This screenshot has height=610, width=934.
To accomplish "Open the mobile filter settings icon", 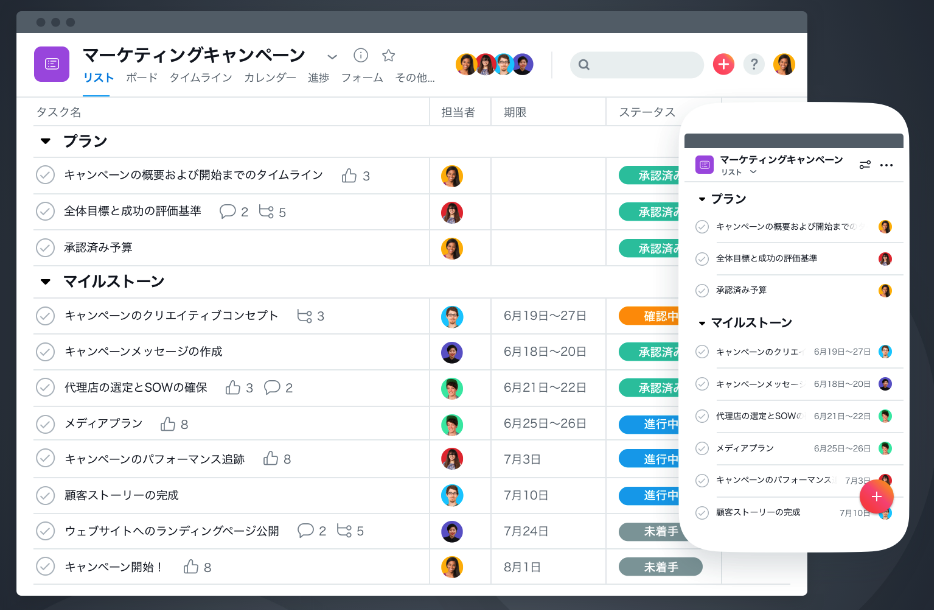I will (865, 165).
